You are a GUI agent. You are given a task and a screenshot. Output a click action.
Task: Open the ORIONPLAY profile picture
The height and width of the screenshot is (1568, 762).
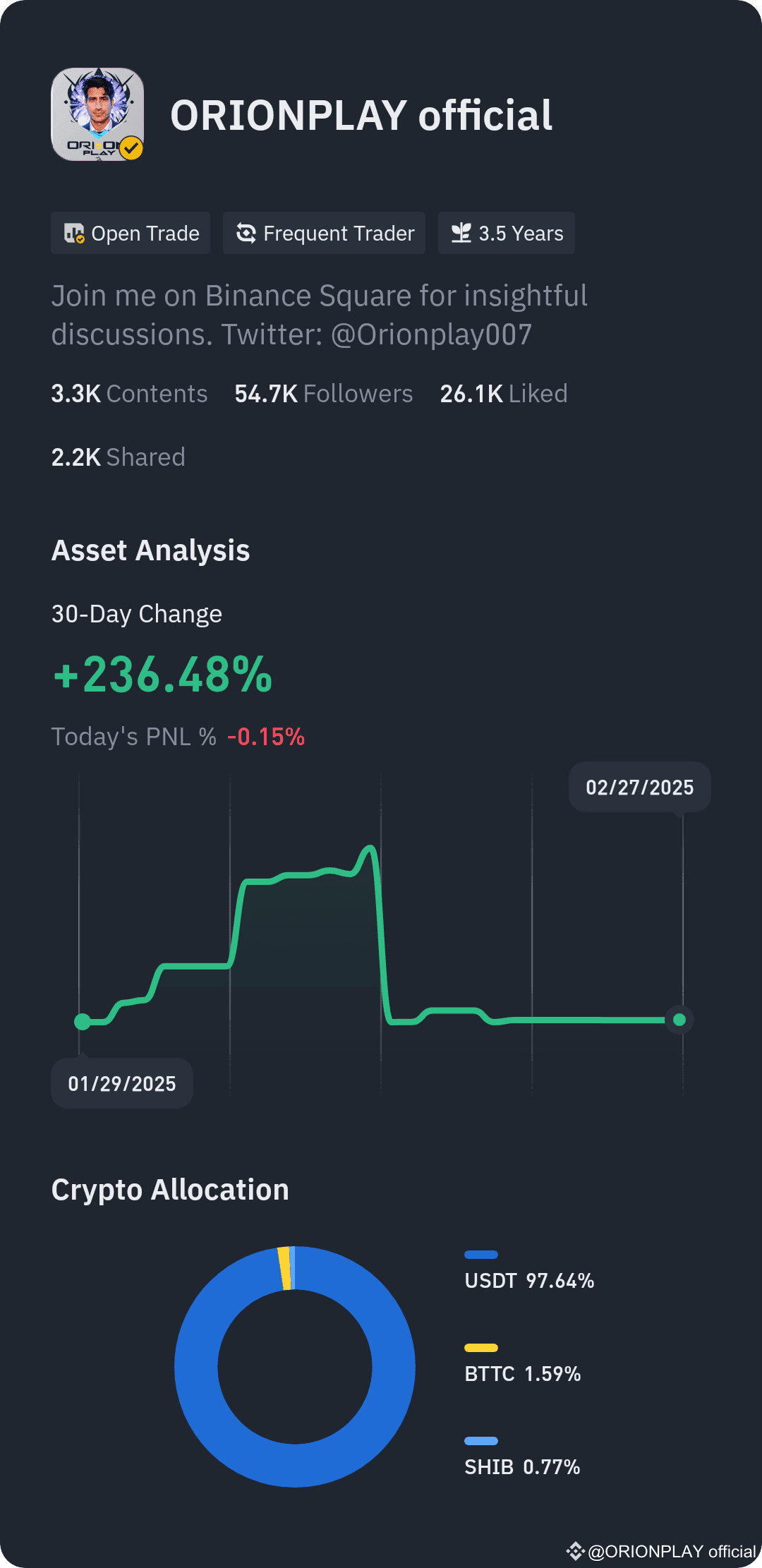(x=99, y=114)
